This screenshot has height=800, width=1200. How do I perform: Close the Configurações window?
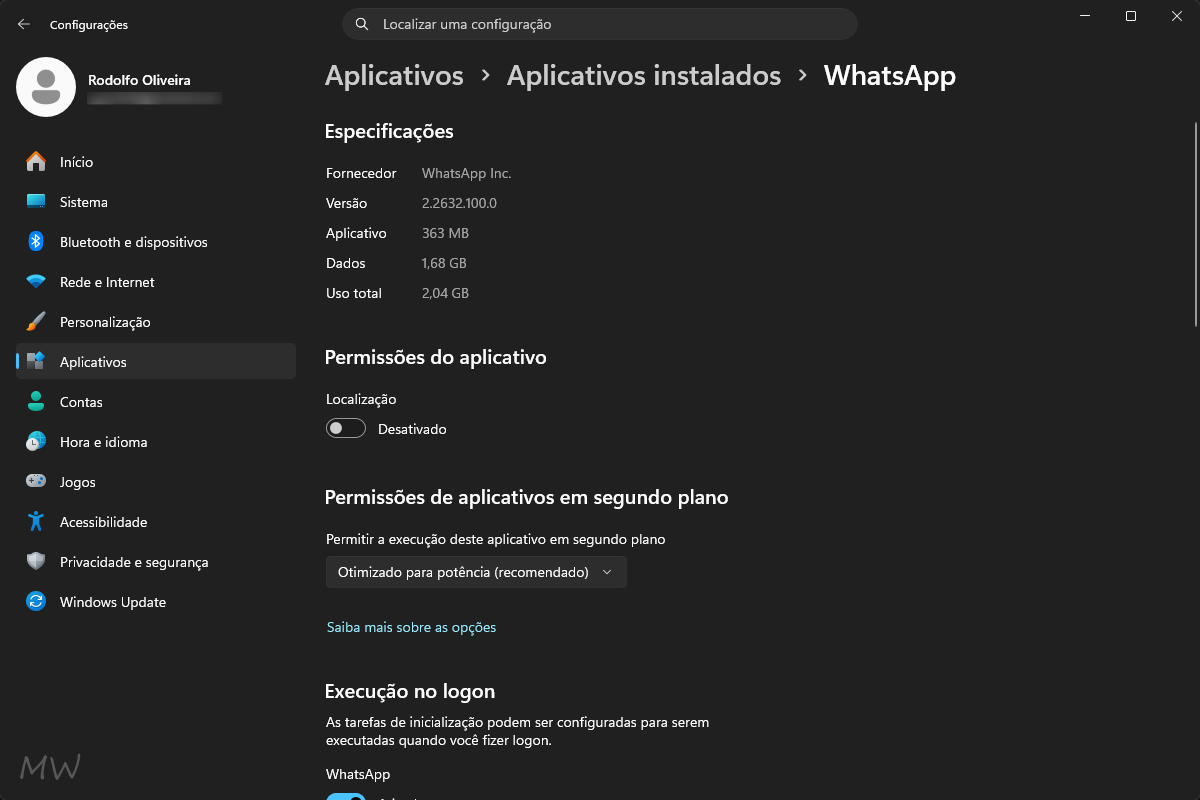coord(1177,16)
